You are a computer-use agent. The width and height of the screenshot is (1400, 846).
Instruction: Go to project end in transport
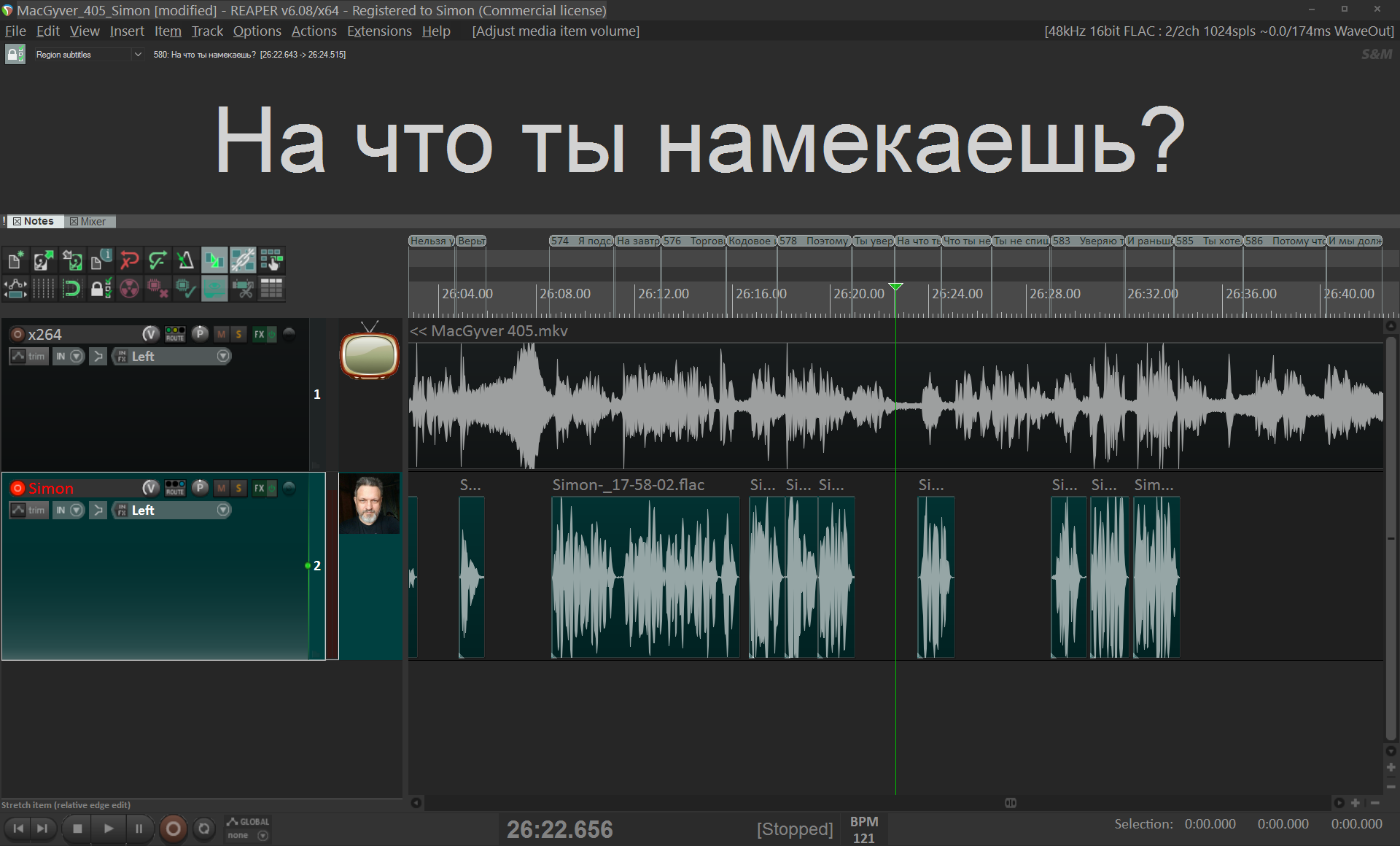pyautogui.click(x=42, y=828)
